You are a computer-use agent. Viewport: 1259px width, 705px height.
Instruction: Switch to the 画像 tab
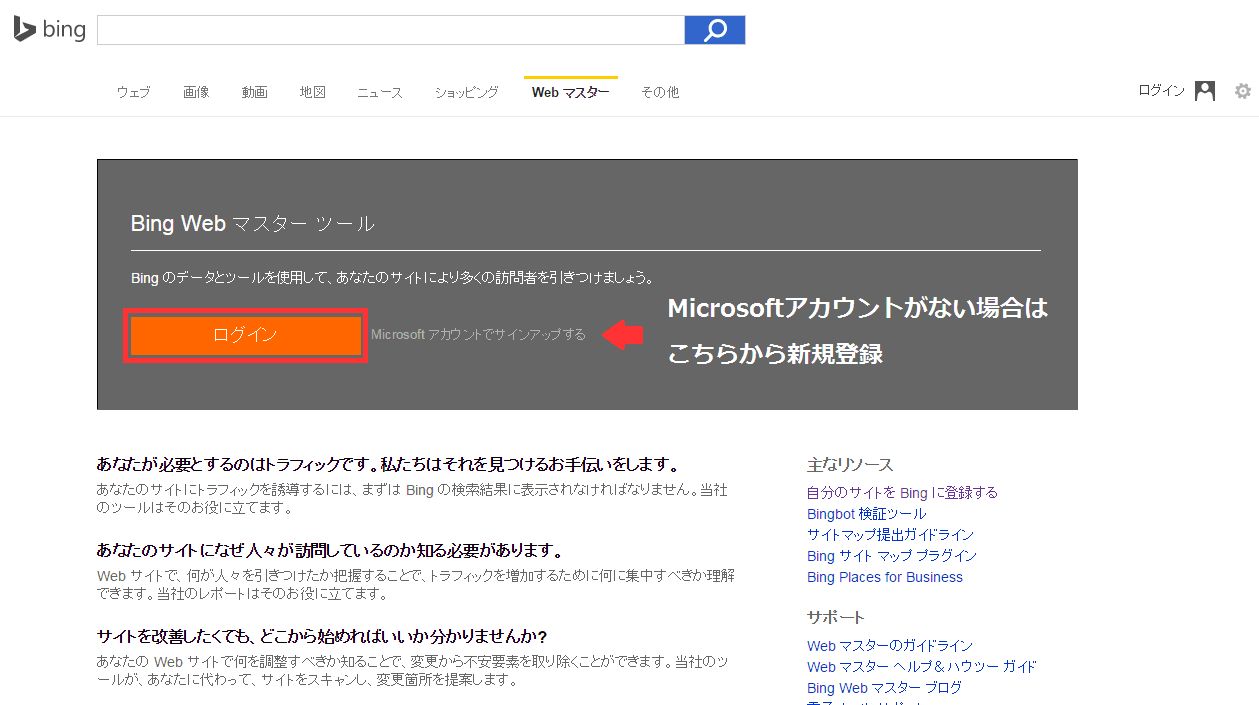(x=196, y=92)
